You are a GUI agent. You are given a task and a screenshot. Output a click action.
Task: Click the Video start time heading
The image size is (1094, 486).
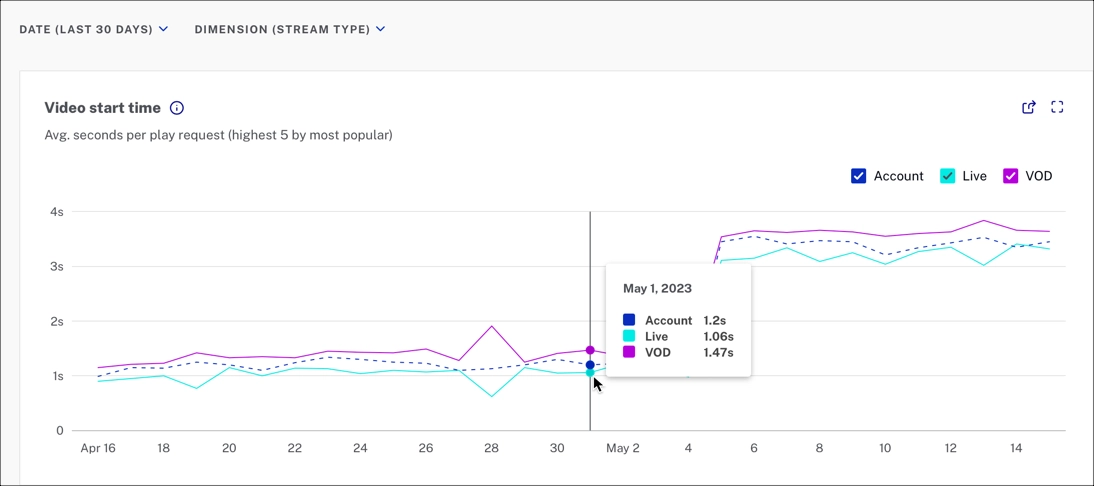[x=102, y=108]
